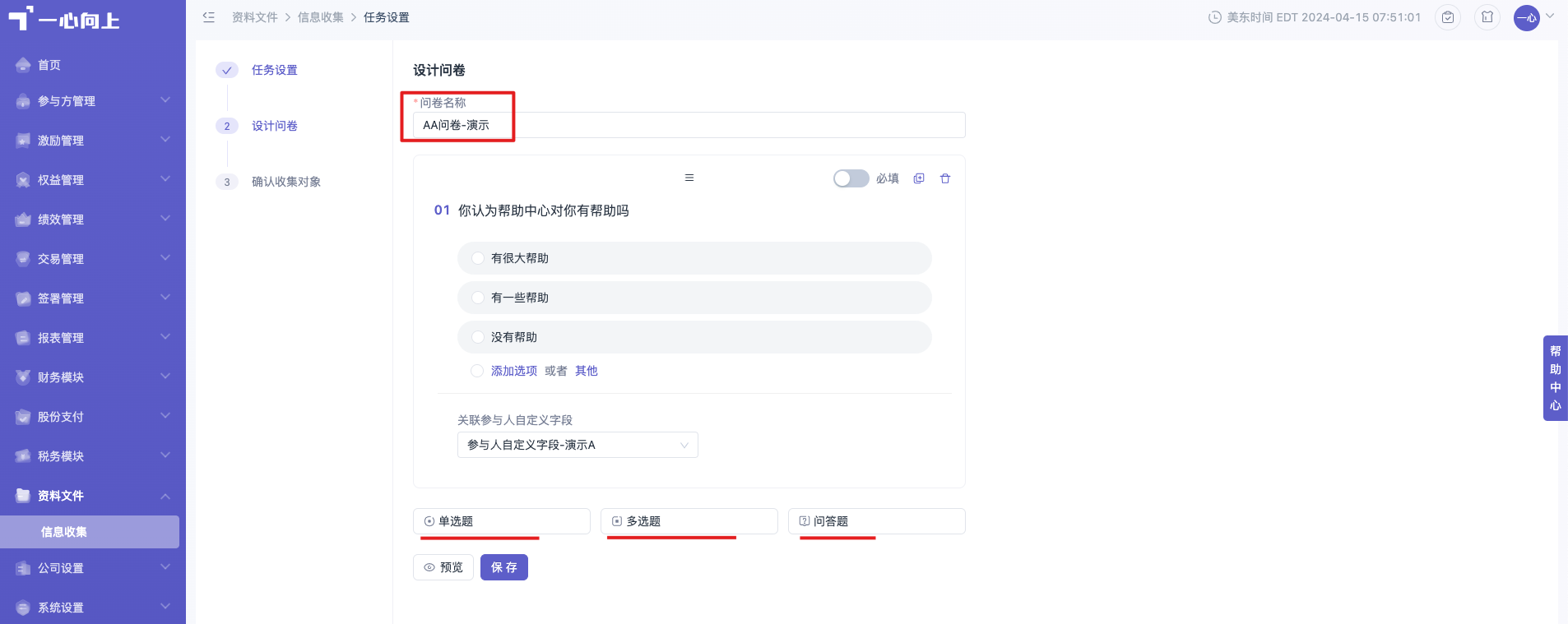Select radio option 有很大帮助

[x=478, y=258]
